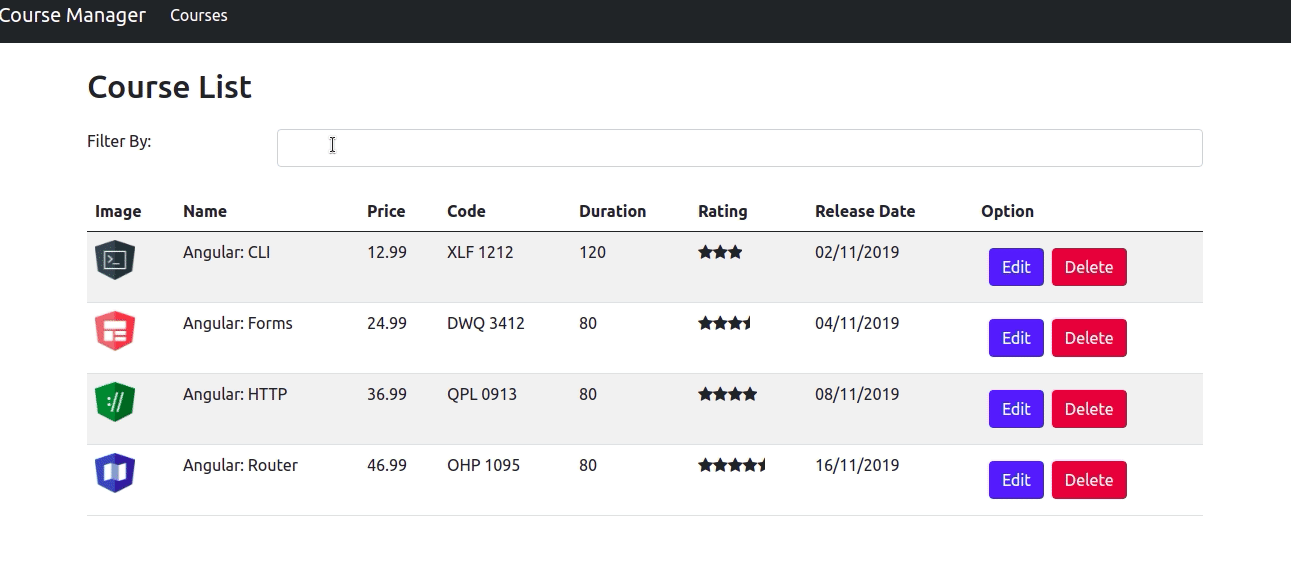Click the Angular HTTP course image icon
The width and height of the screenshot is (1291, 569).
(115, 402)
